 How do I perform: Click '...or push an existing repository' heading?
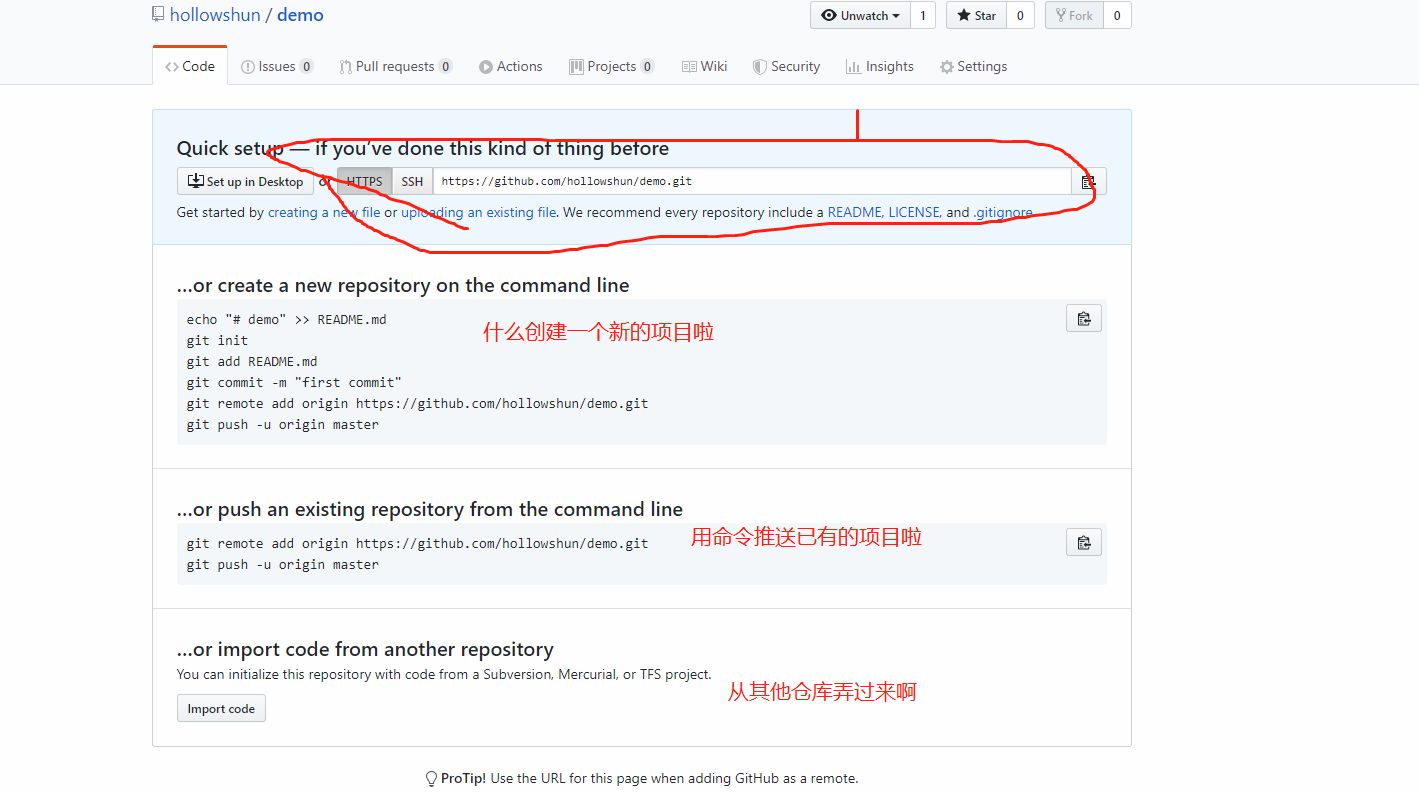430,509
